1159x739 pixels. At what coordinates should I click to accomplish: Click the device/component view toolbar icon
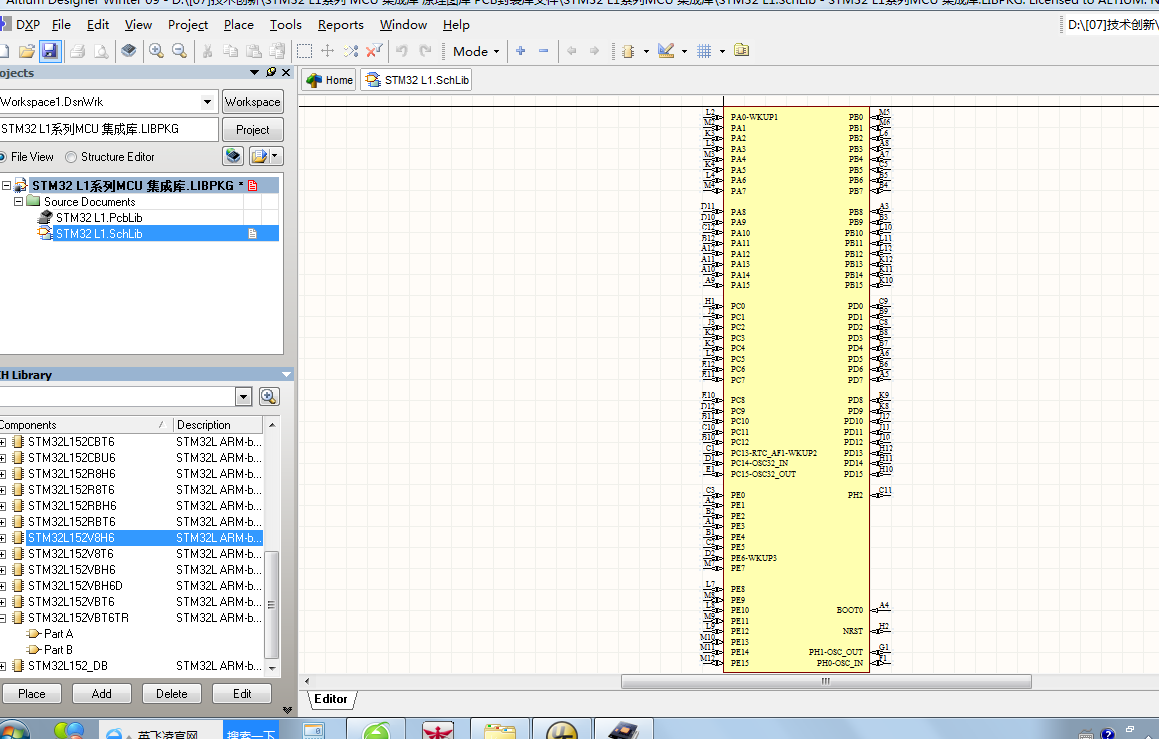[129, 51]
